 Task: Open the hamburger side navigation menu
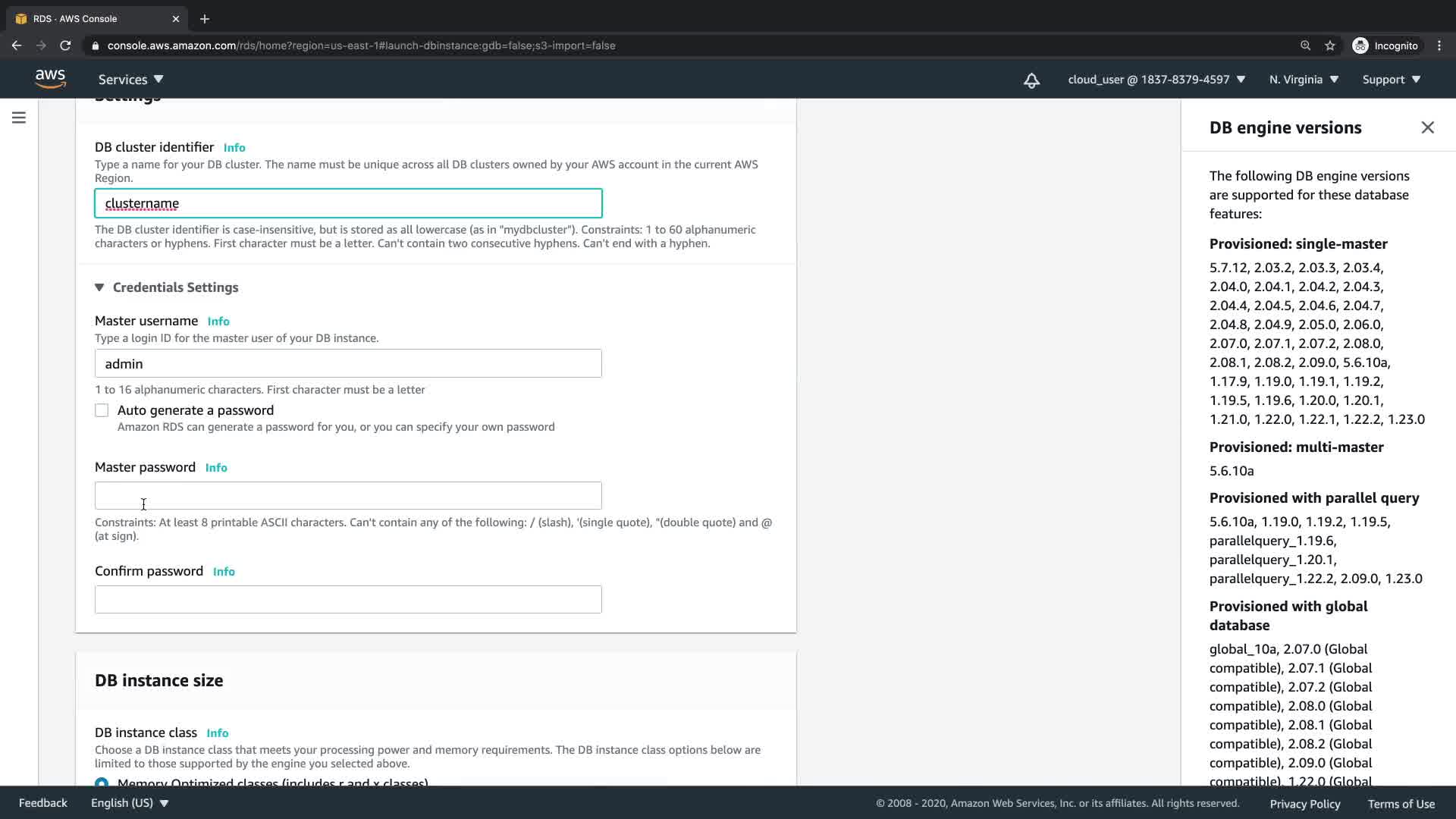point(19,118)
